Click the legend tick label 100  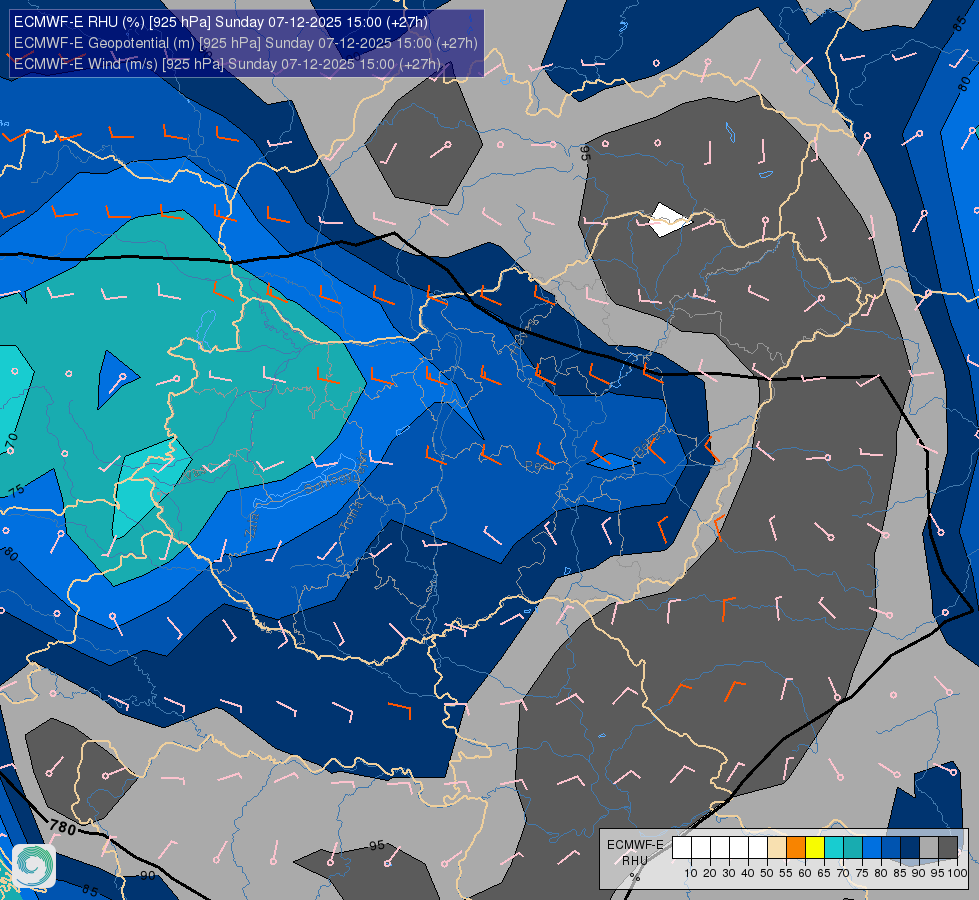pos(957,873)
